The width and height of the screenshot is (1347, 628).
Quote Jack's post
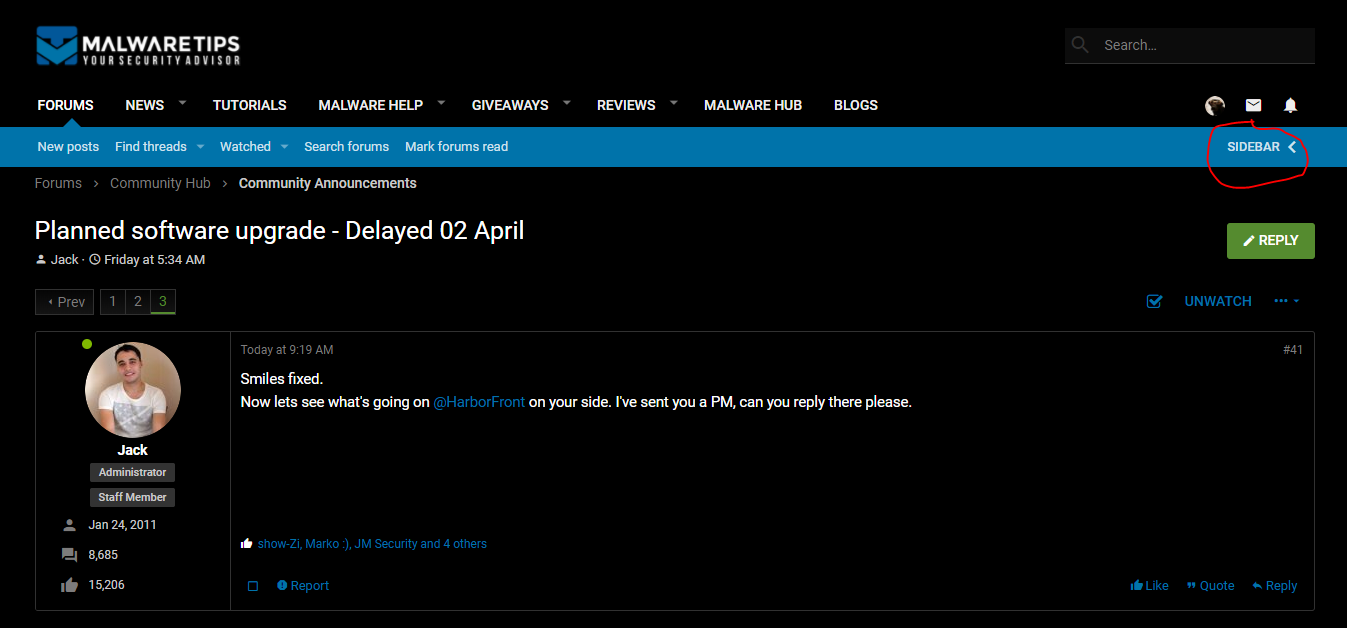coord(1210,586)
